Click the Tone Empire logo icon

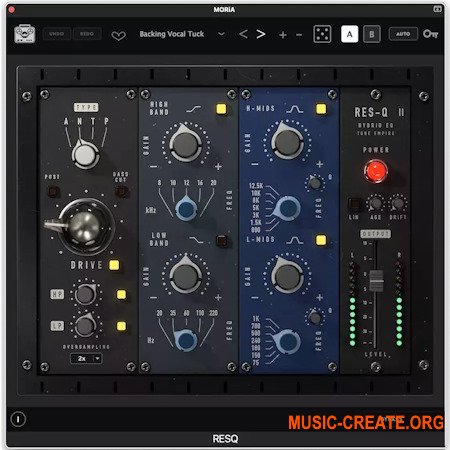[25, 34]
